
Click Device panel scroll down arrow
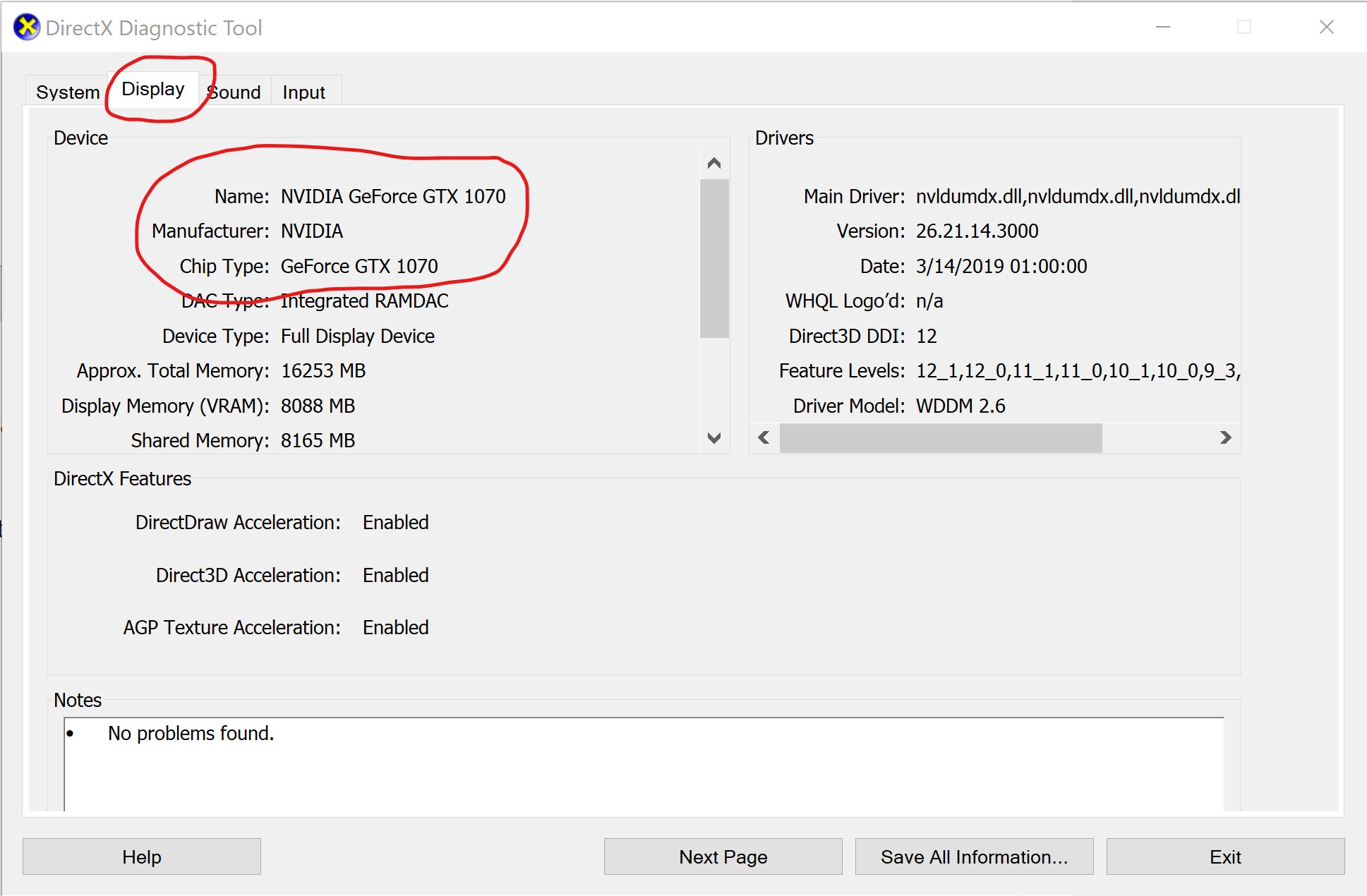point(714,438)
